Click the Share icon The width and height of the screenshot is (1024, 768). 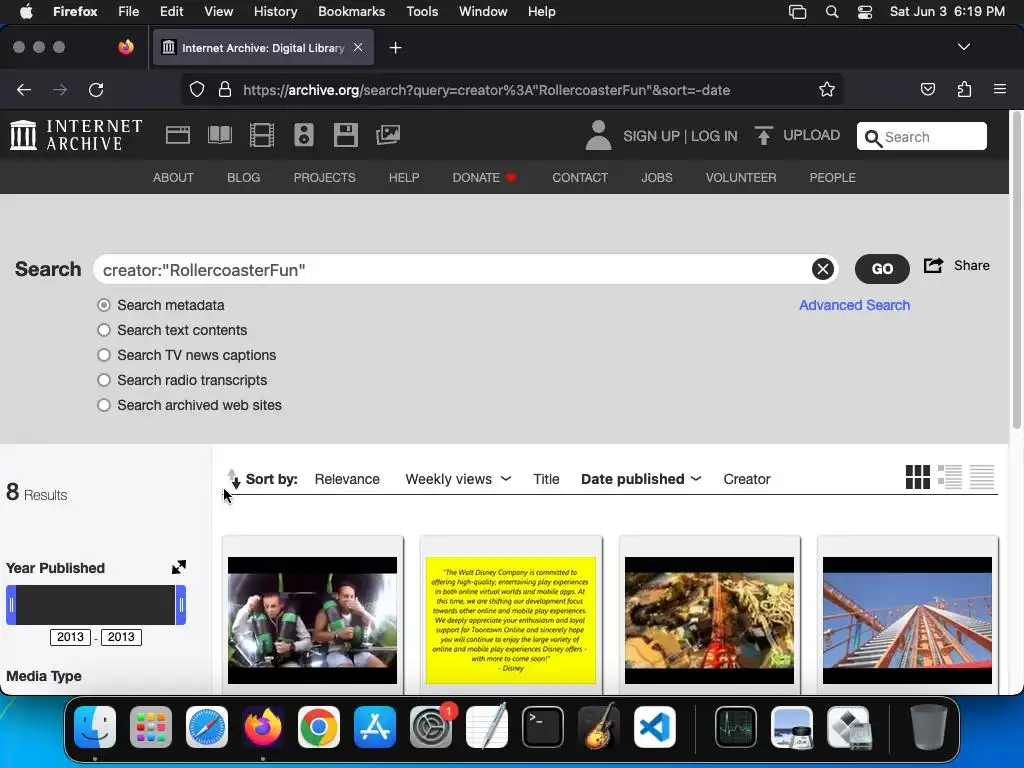(933, 265)
